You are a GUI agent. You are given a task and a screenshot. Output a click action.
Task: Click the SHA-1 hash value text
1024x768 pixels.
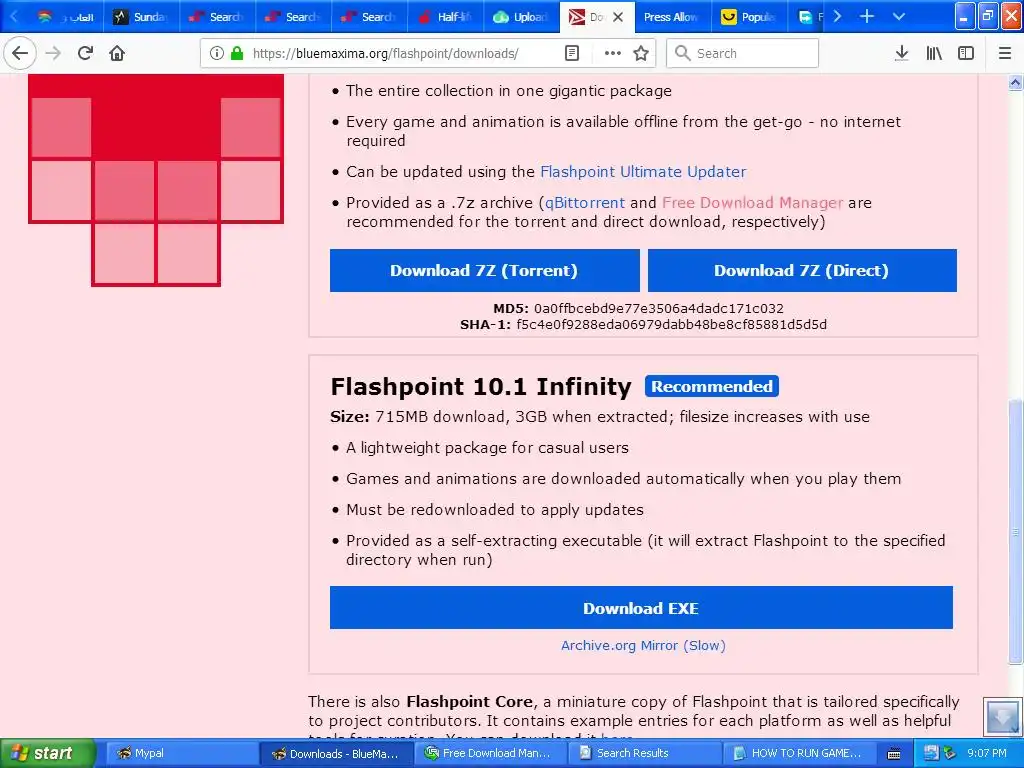[671, 325]
